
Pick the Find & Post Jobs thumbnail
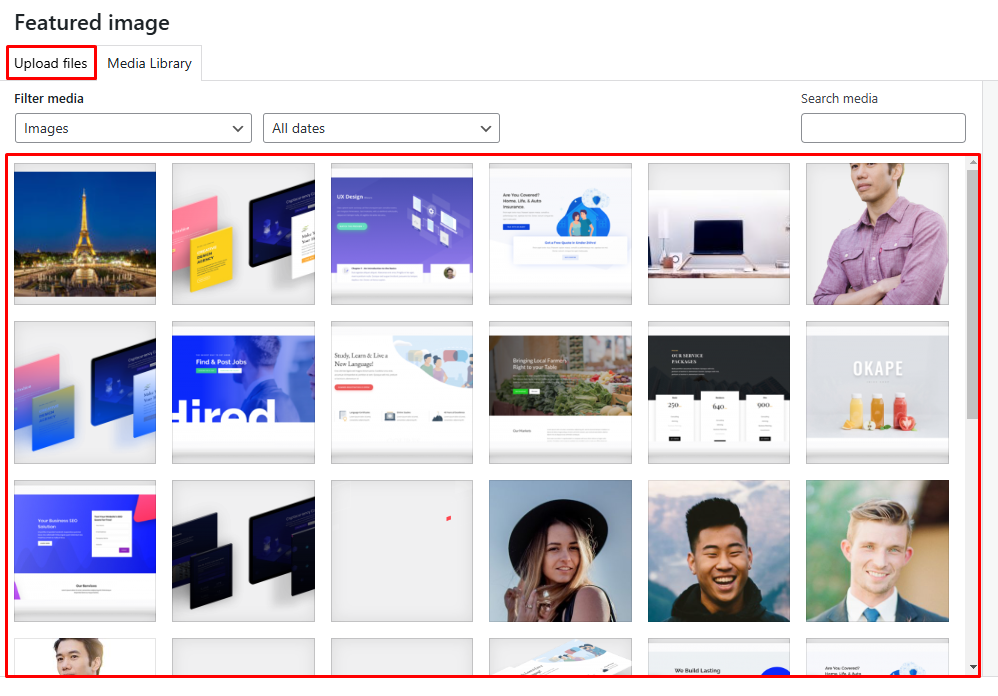(x=243, y=392)
